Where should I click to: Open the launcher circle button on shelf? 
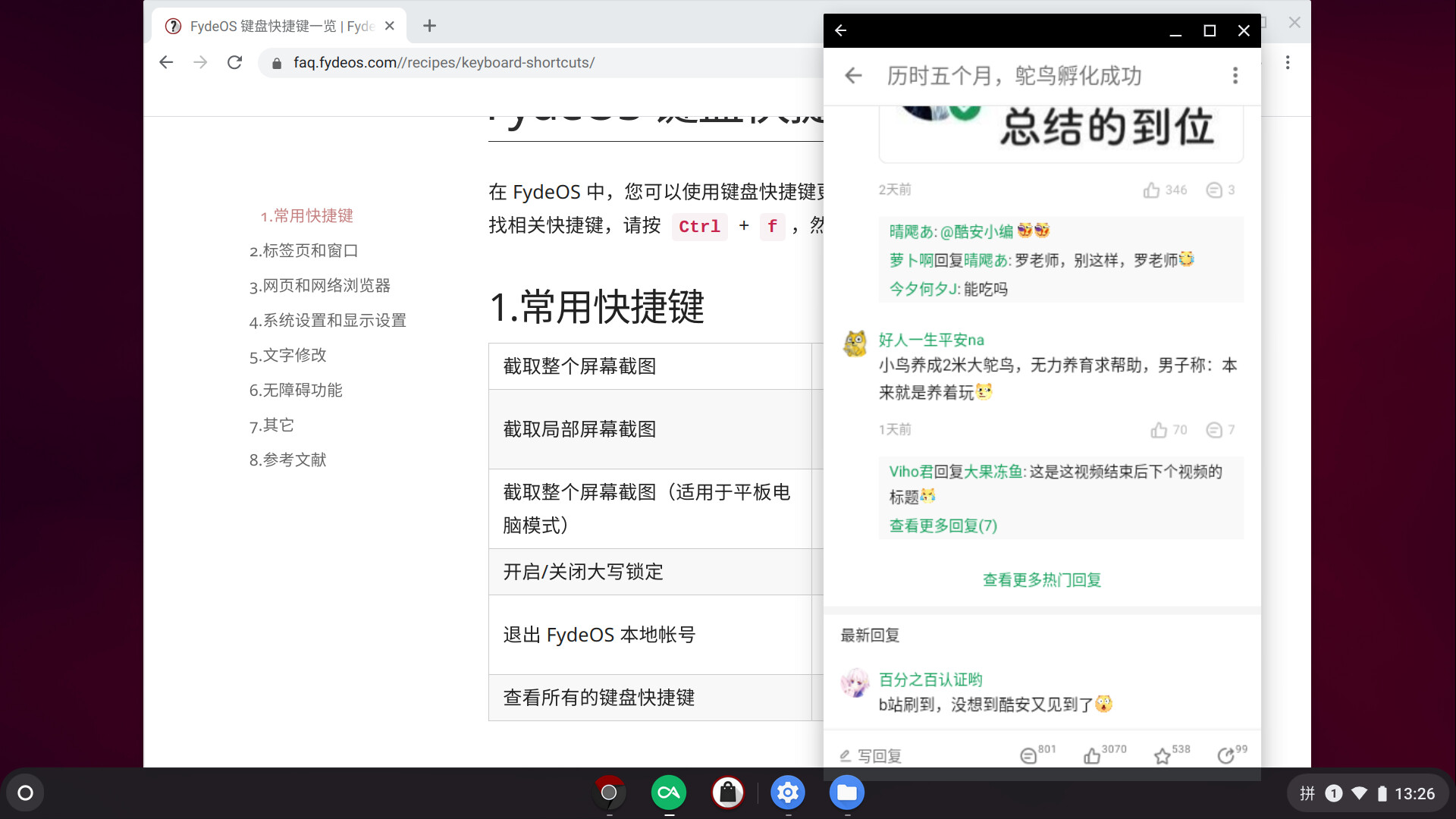25,793
